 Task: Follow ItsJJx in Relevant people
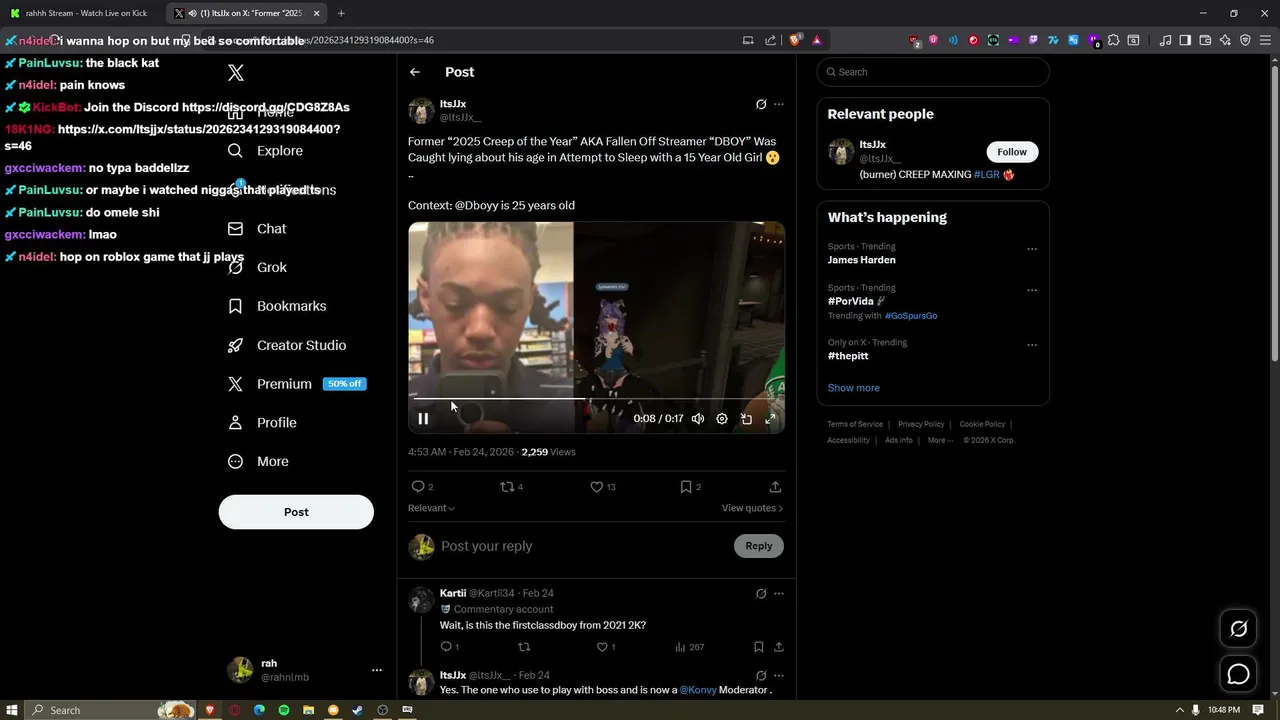tap(1012, 152)
